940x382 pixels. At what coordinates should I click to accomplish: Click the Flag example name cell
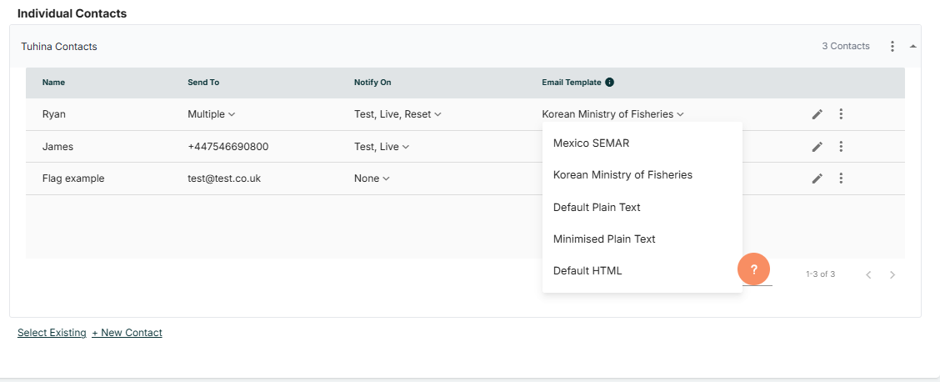point(73,178)
